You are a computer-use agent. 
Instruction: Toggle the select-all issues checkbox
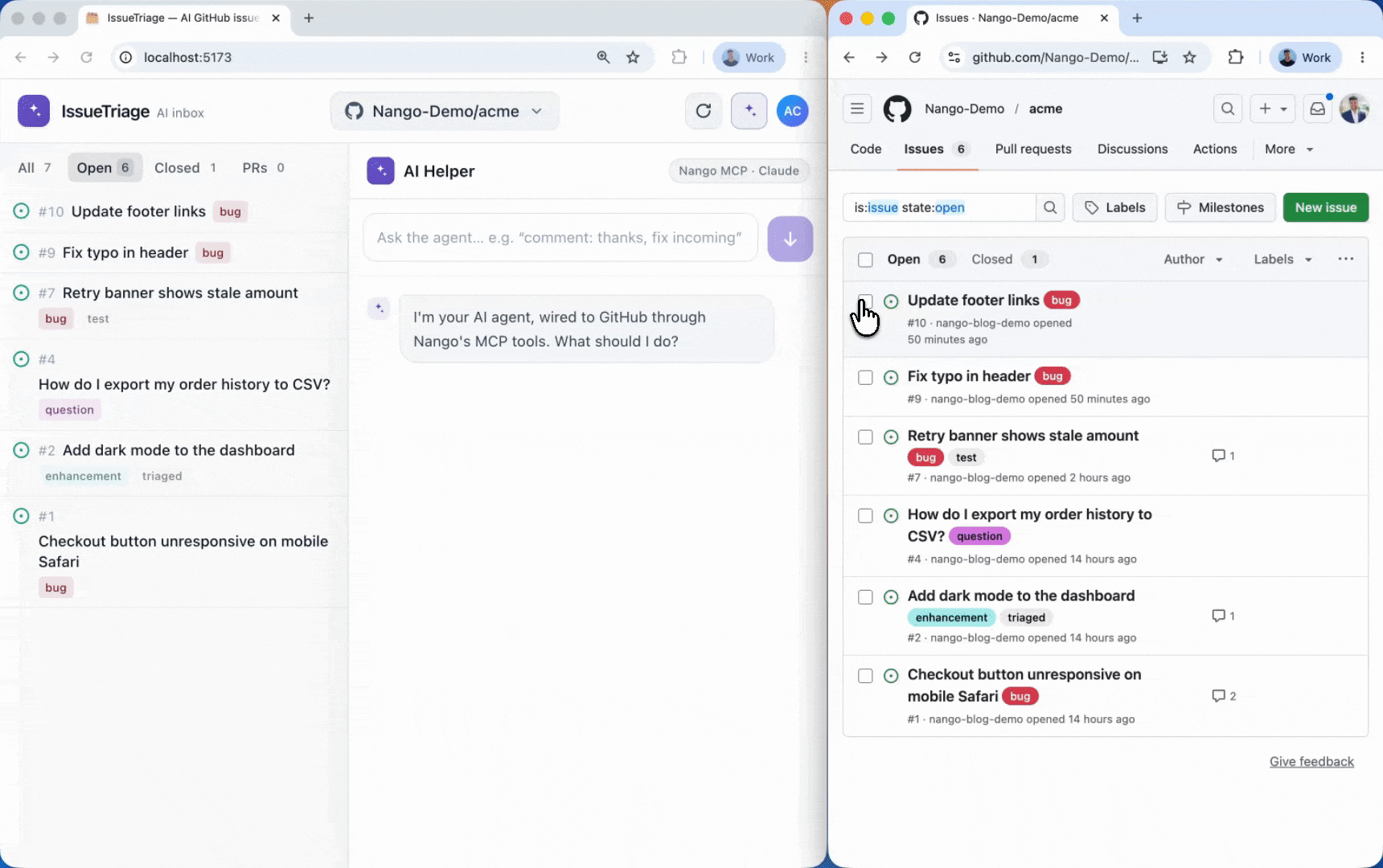click(865, 260)
